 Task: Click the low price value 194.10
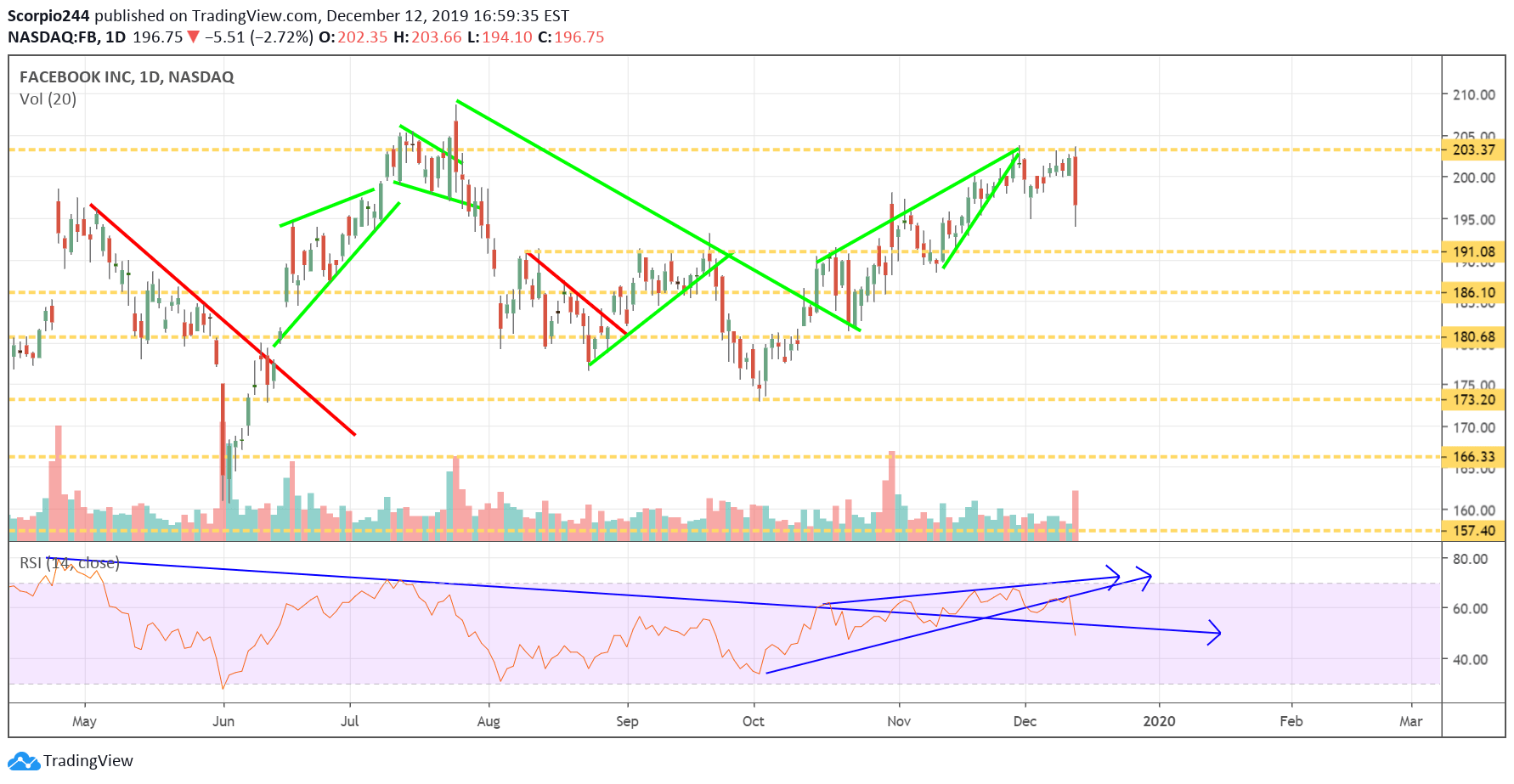coord(507,37)
